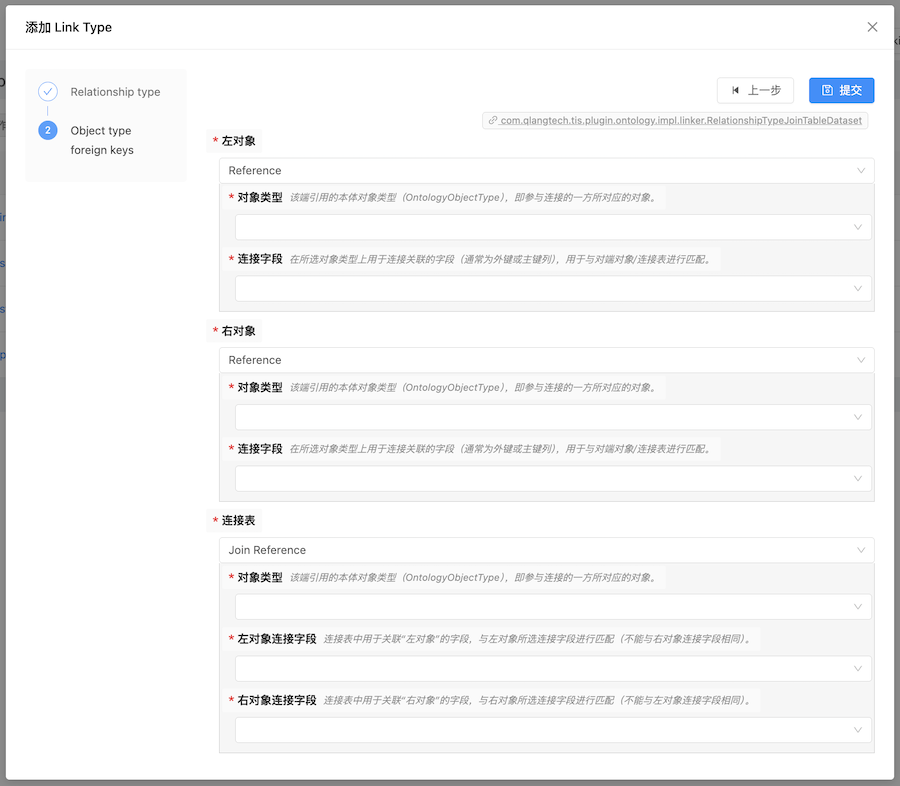Open the RelationshipTypeJoinTableDataset class link
Screen dimensions: 900x786
675,121
